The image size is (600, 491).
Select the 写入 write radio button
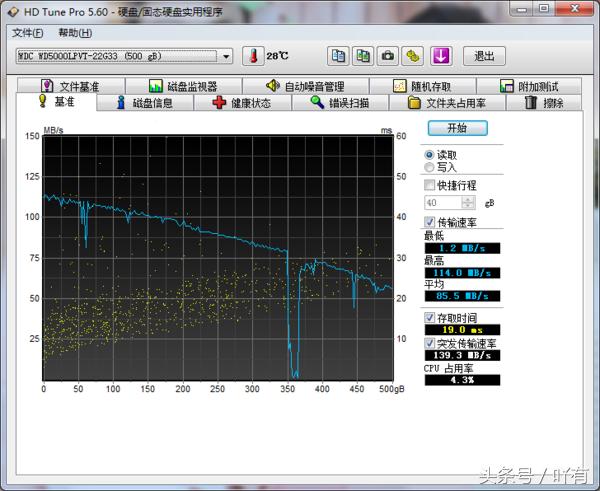430,168
